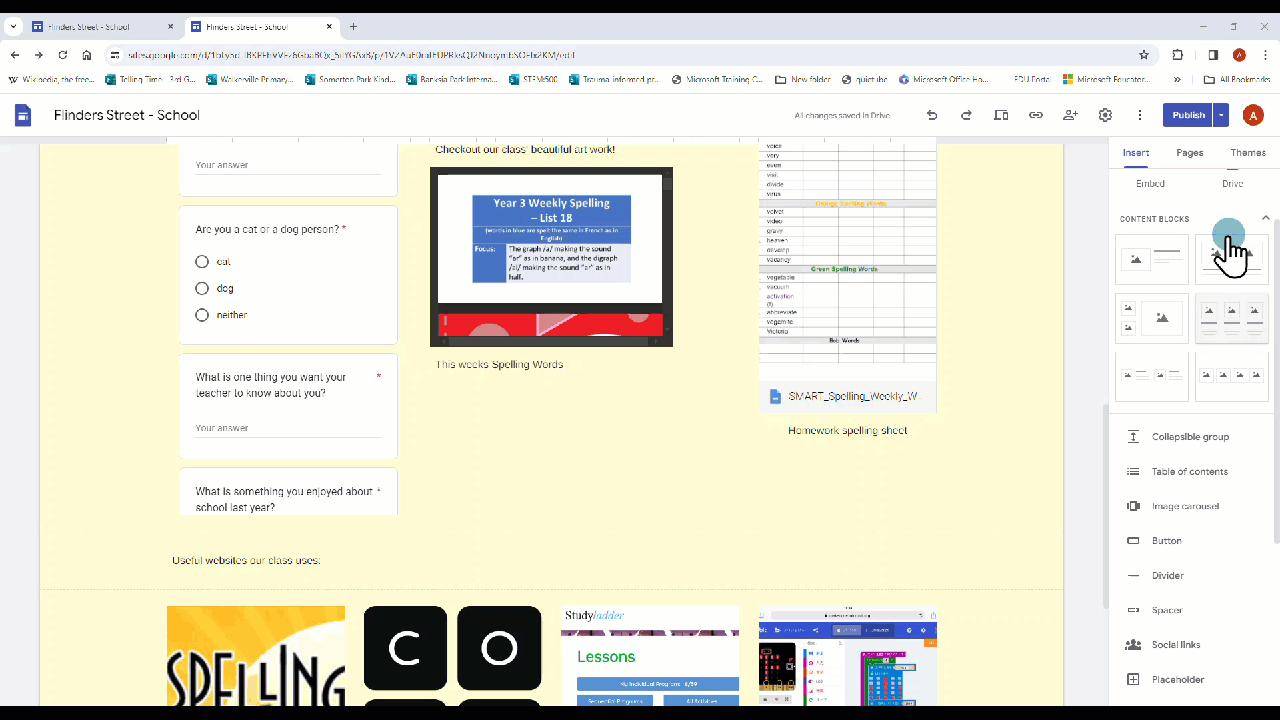Open the STEM500 bookmark
This screenshot has height=720, width=1280.
[x=533, y=79]
